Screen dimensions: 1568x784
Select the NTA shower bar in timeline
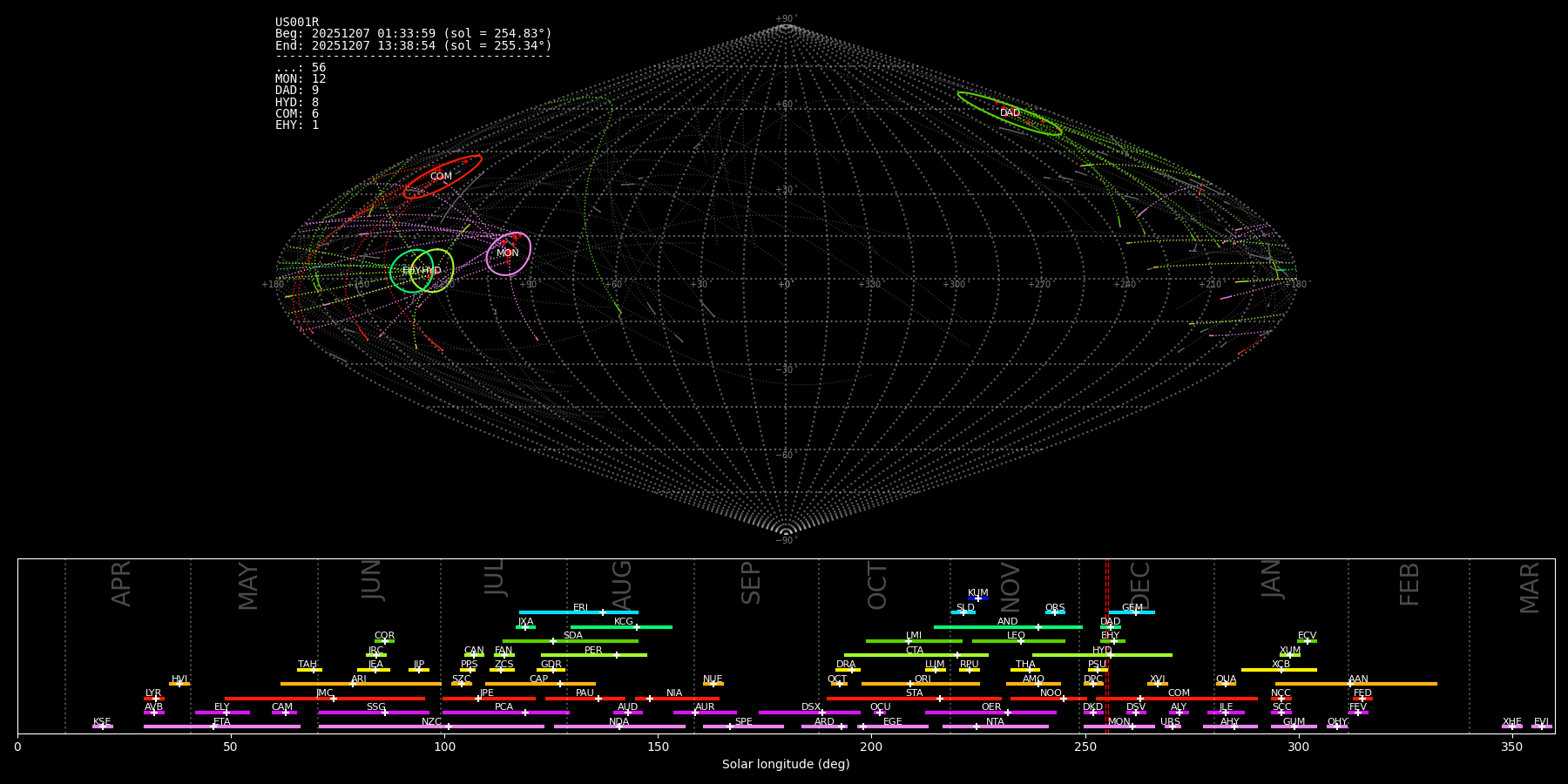(x=995, y=727)
